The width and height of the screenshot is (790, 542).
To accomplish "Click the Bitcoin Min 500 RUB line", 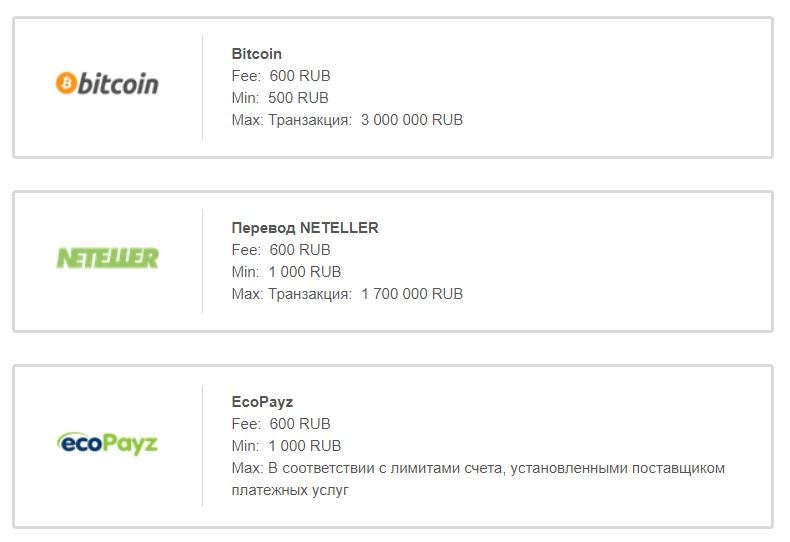I will [280, 98].
